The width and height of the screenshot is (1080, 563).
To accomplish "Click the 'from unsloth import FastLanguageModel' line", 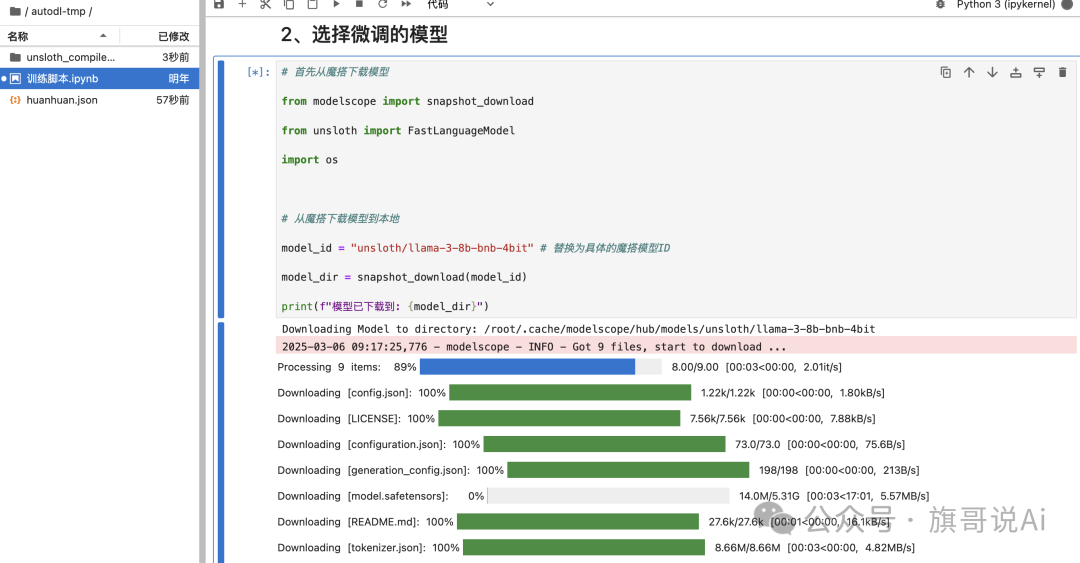I will pos(397,130).
